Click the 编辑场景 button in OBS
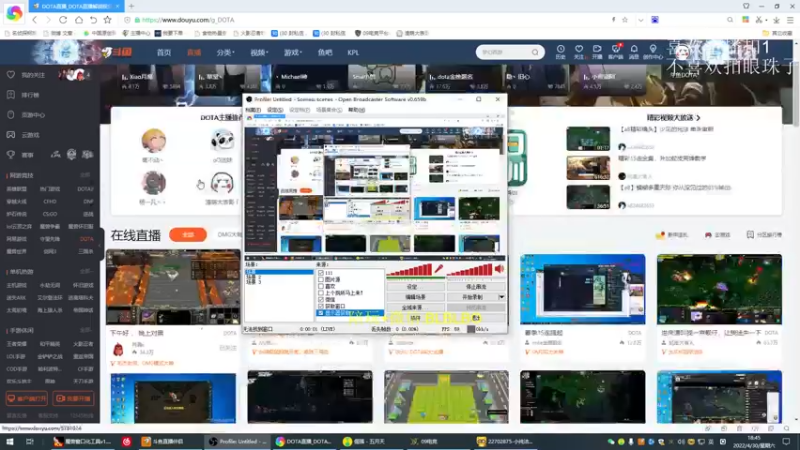The height and width of the screenshot is (450, 800). 415,297
